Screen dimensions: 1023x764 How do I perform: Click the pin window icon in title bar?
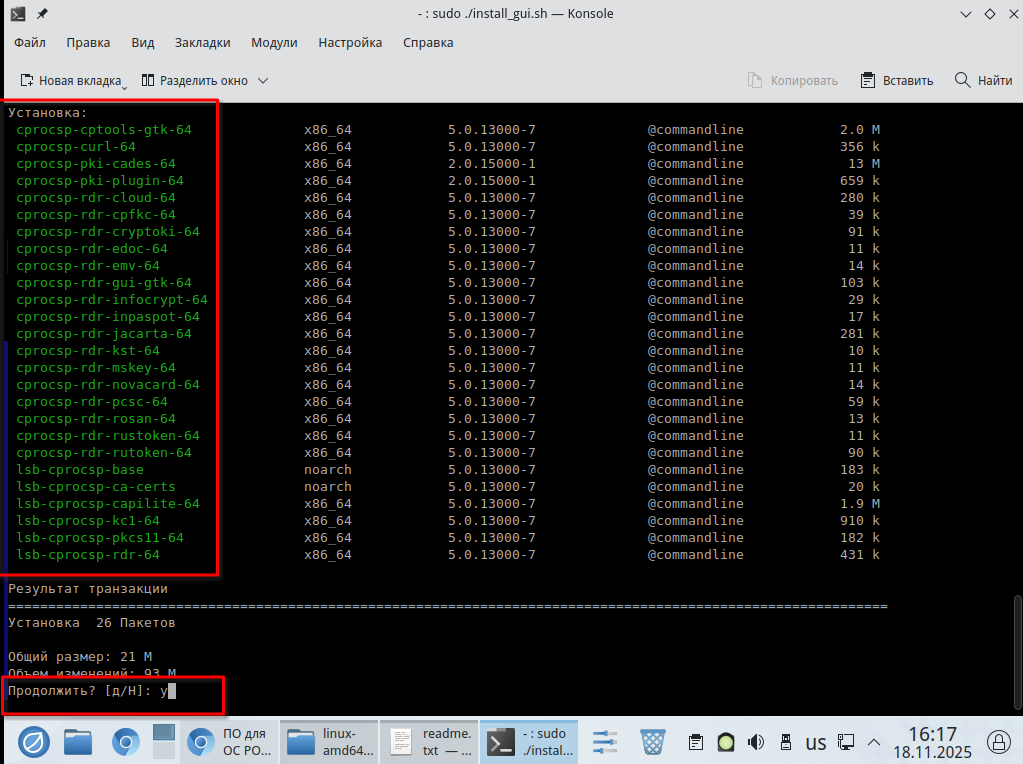pos(41,14)
